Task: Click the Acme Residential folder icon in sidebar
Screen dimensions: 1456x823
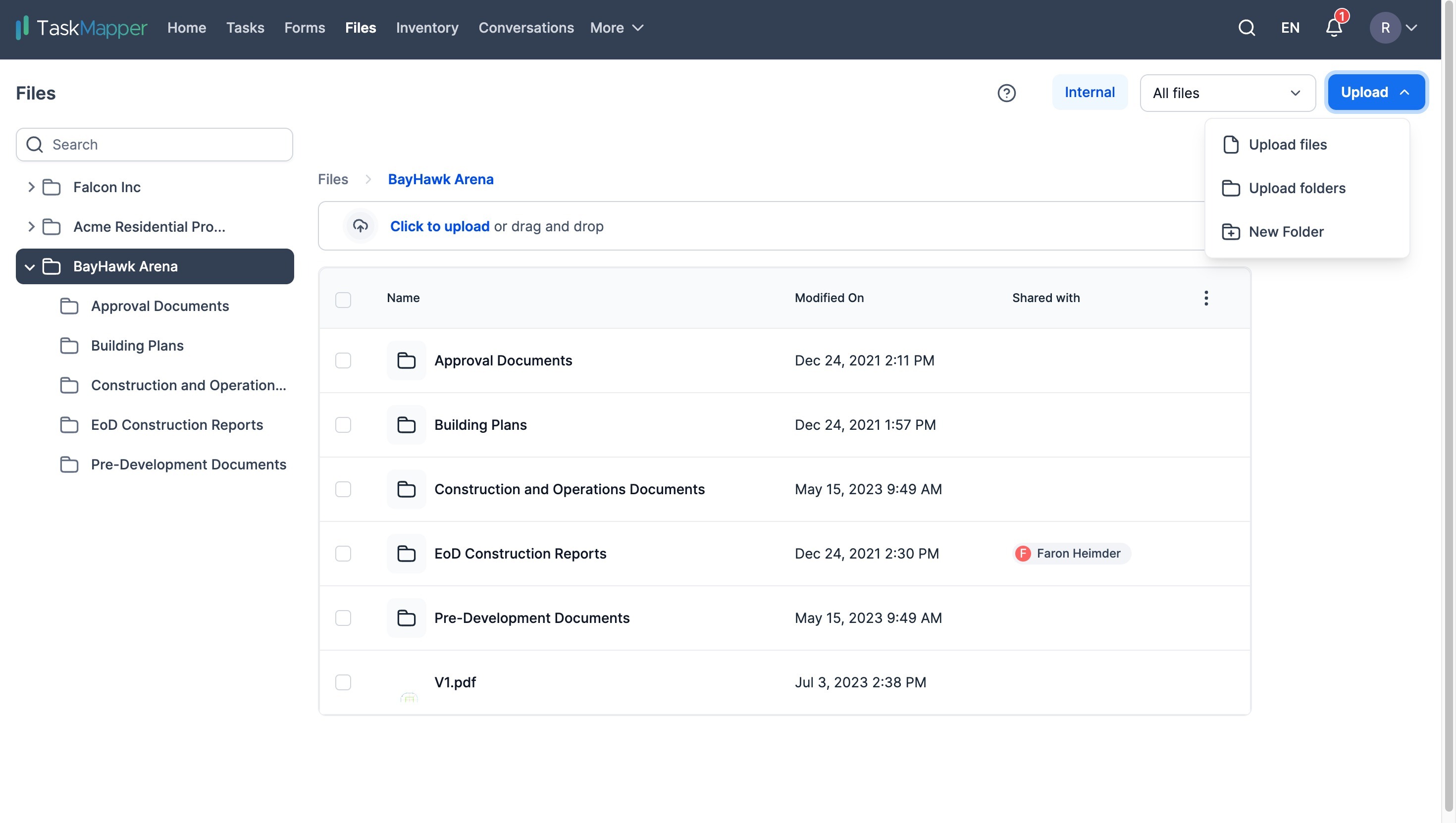Action: pos(52,227)
